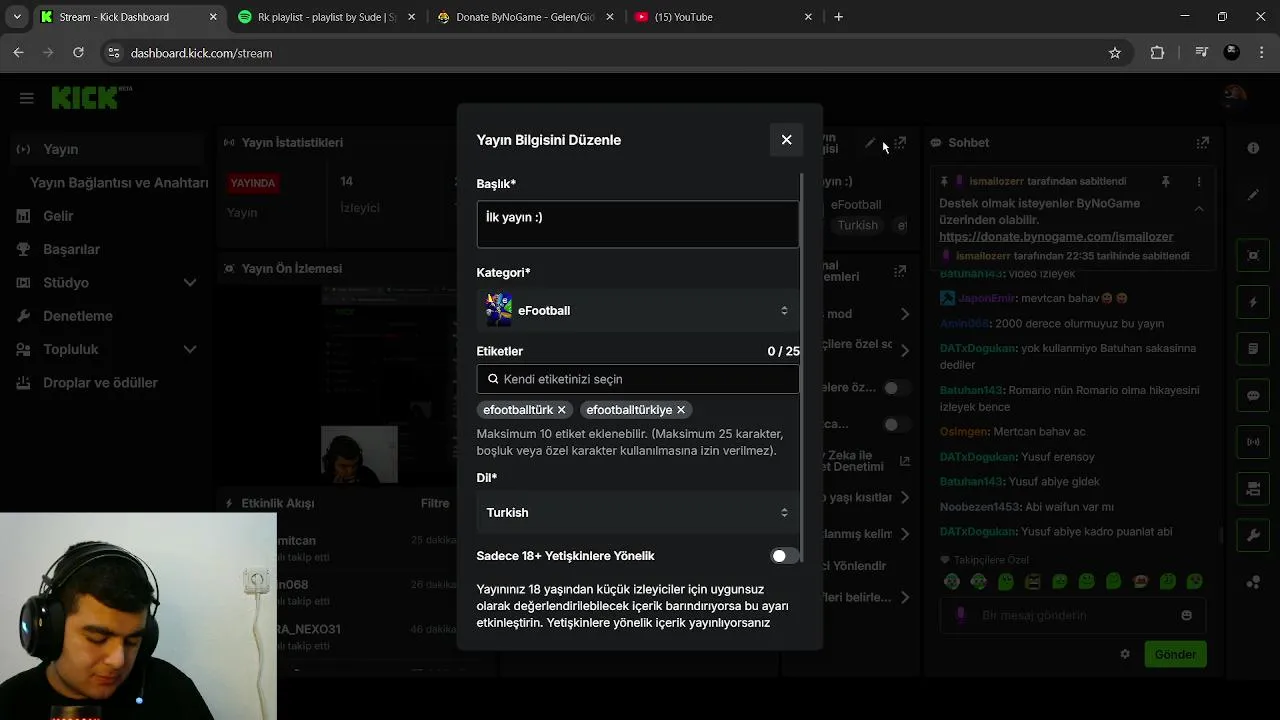Viewport: 1280px width, 720px height.
Task: Click the edit pencil beside stream info panel
Action: [870, 143]
